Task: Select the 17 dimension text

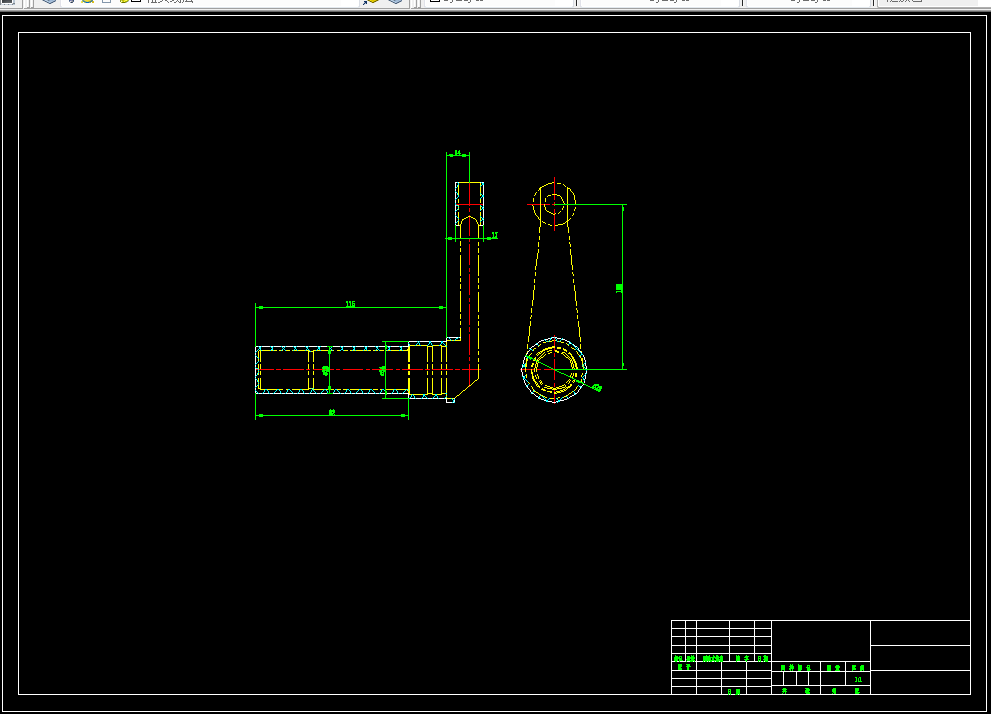Action: coord(494,235)
